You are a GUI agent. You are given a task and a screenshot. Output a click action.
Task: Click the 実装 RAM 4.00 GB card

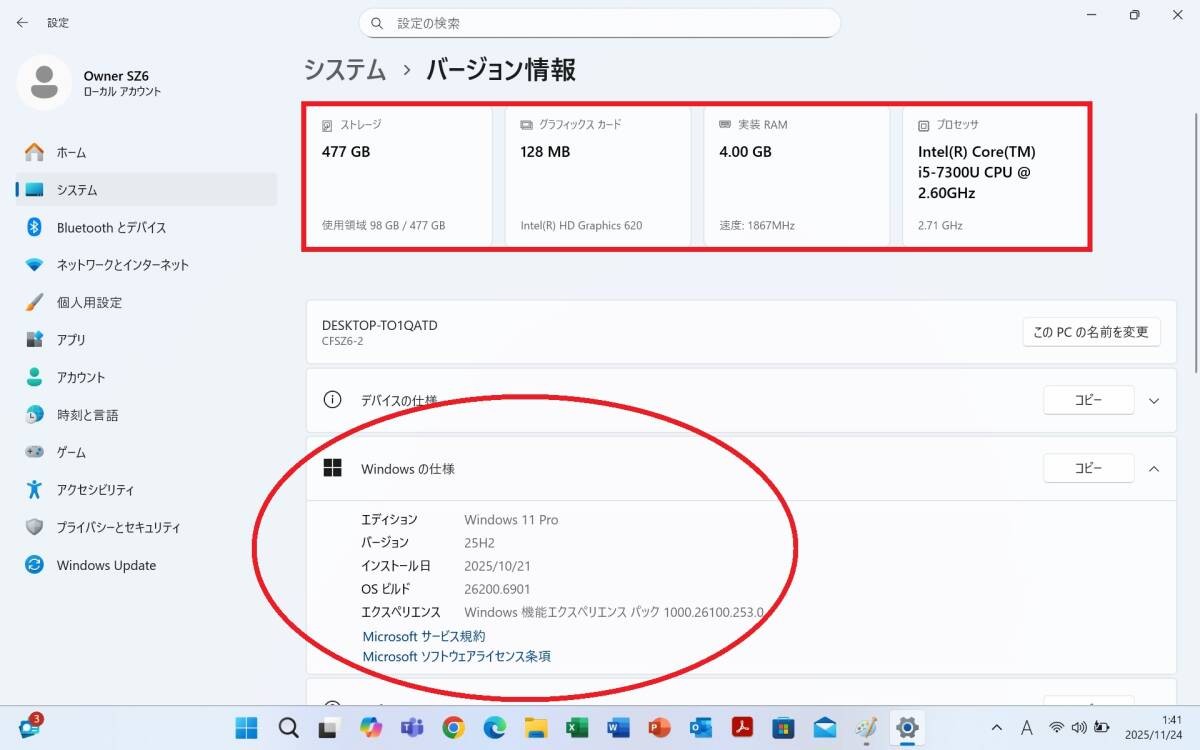[796, 176]
